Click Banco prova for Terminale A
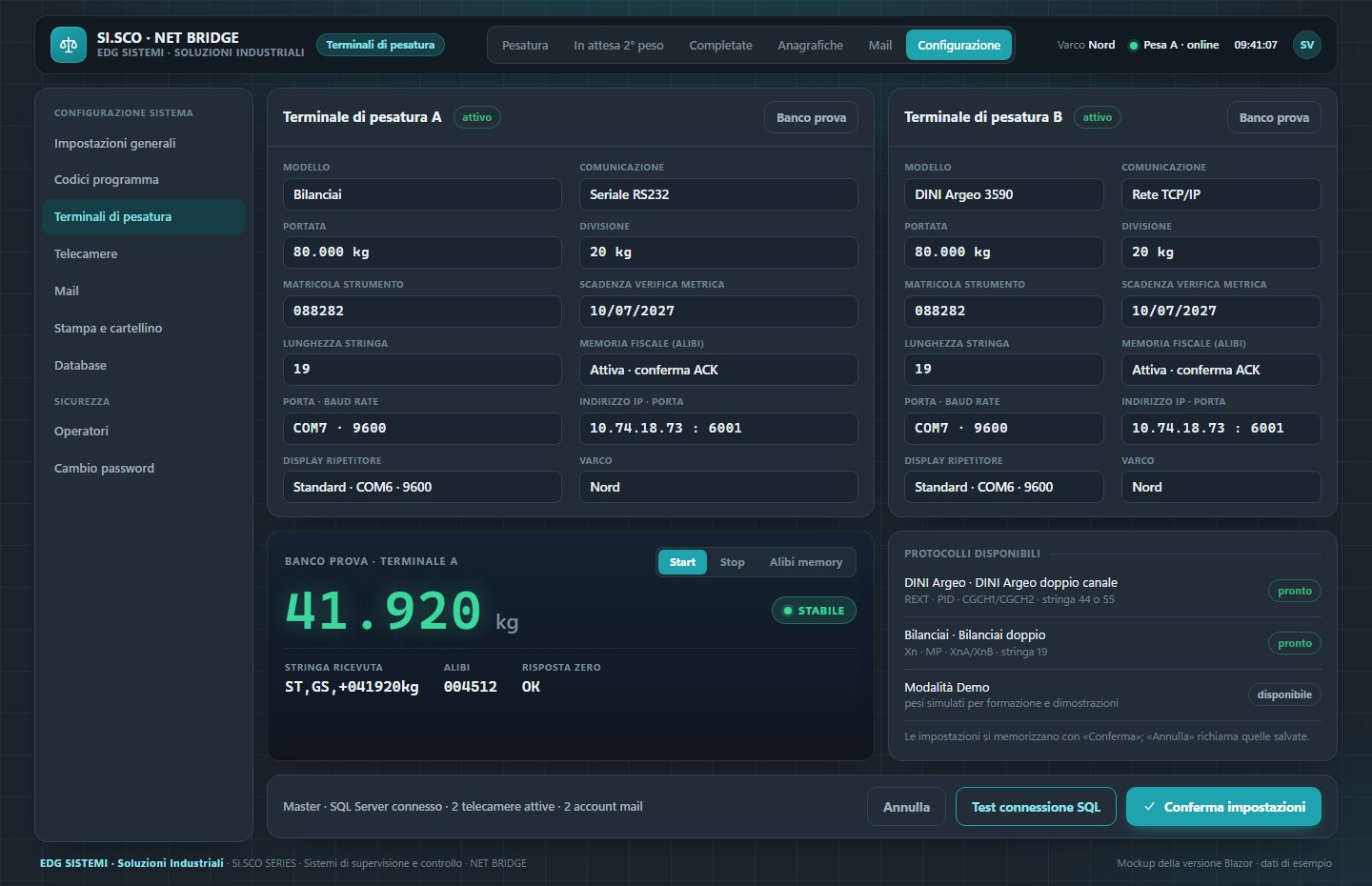The height and width of the screenshot is (886, 1372). pyautogui.click(x=811, y=117)
